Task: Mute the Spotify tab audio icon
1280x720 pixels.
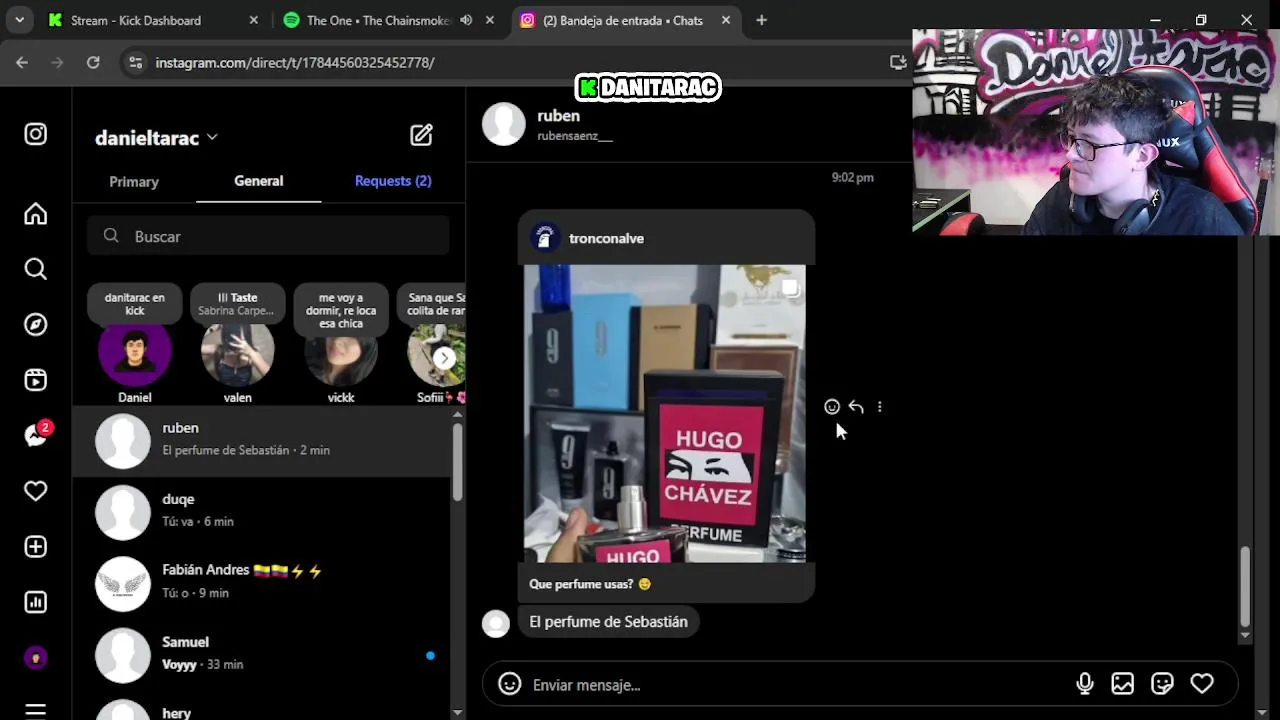Action: 466,20
